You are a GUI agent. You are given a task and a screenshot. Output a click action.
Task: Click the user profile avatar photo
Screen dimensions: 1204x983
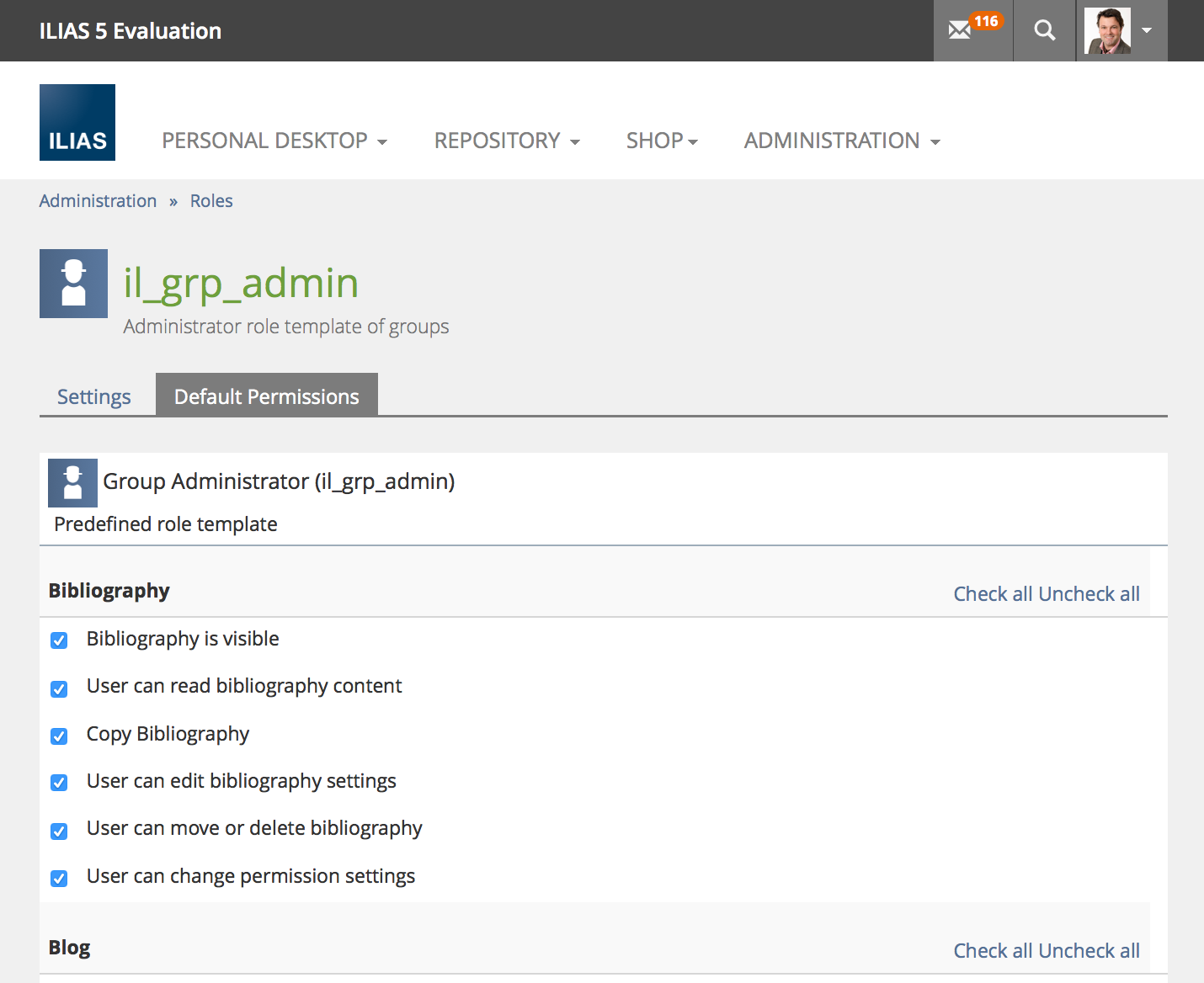click(1107, 31)
